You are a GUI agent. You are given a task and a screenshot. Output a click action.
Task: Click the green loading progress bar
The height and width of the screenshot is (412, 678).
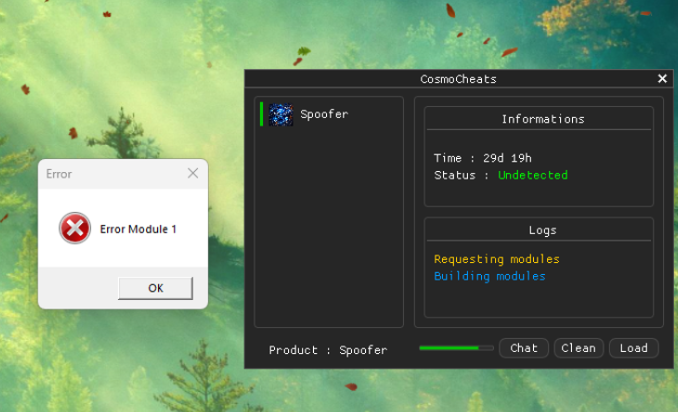pyautogui.click(x=456, y=348)
